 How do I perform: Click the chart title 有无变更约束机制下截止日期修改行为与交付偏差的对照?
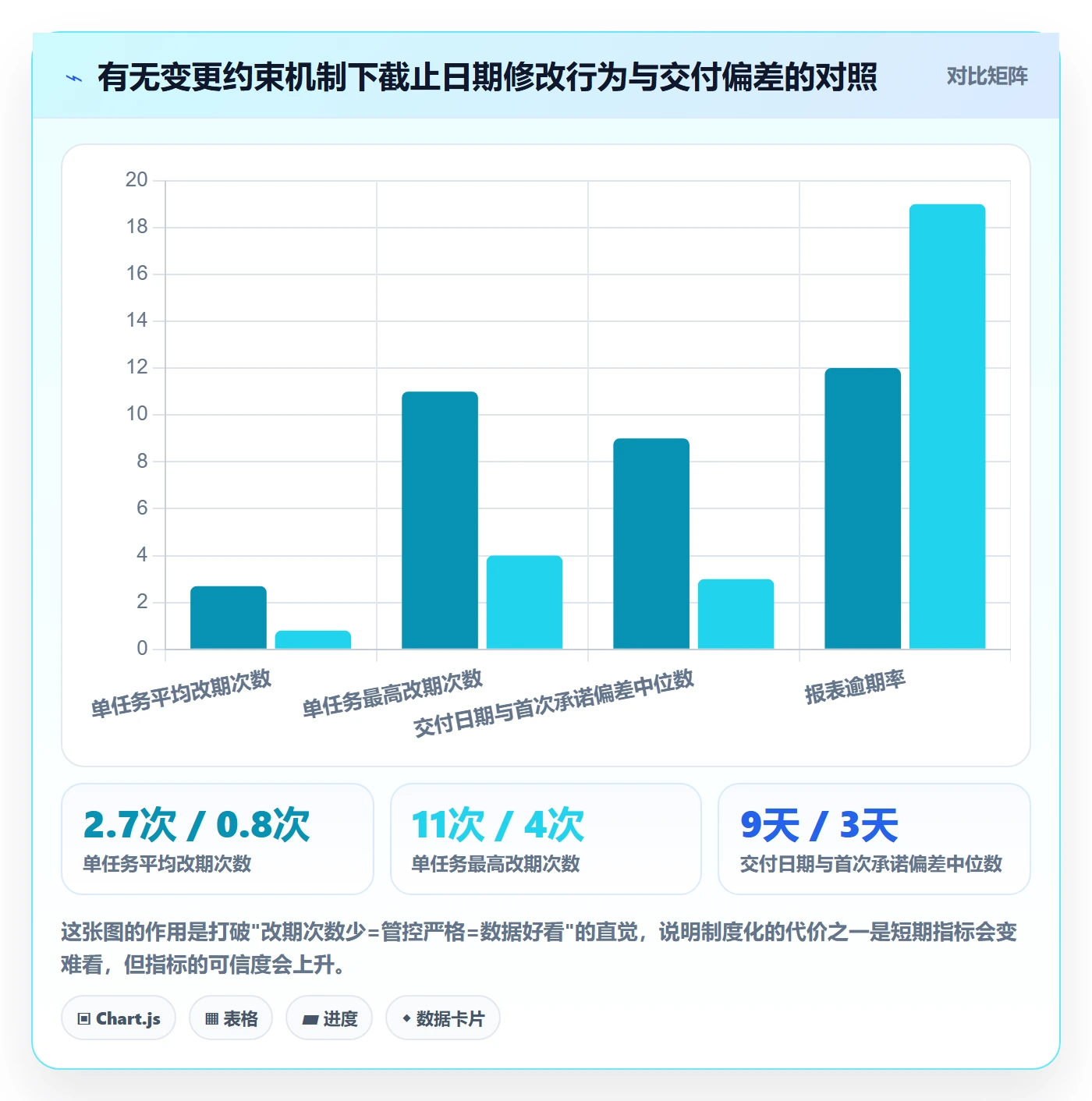[x=487, y=77]
